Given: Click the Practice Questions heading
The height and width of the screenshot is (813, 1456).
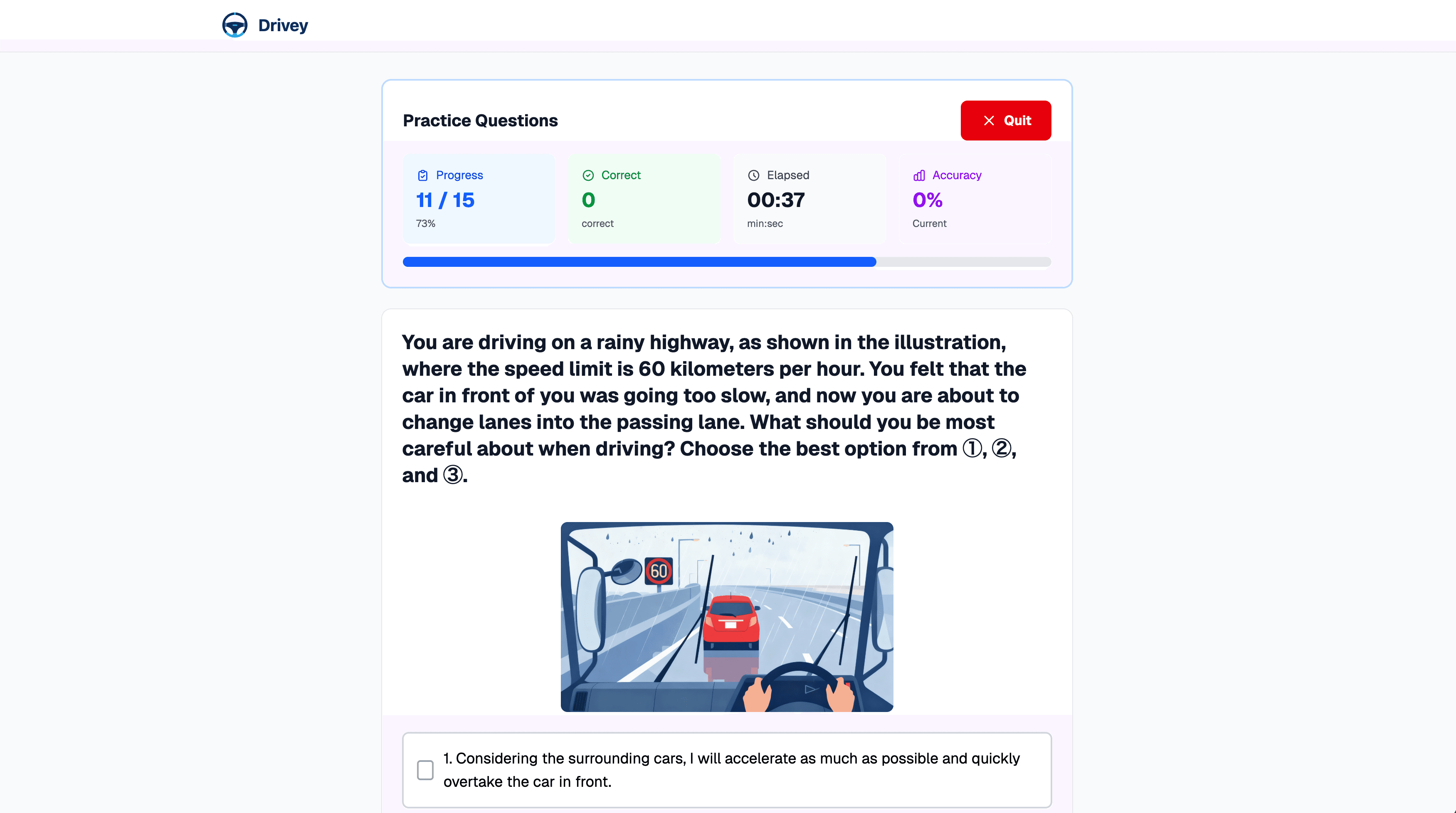Looking at the screenshot, I should pos(480,121).
